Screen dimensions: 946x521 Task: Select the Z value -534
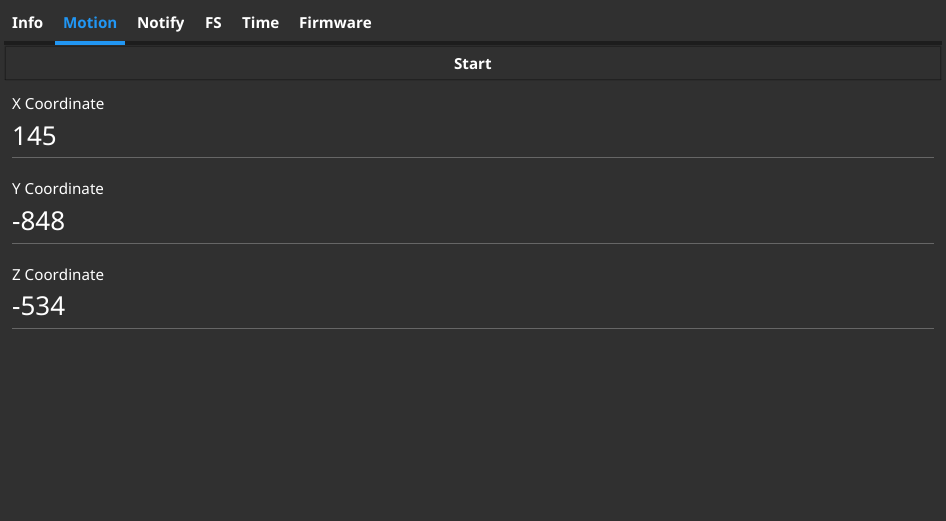[x=38, y=306]
